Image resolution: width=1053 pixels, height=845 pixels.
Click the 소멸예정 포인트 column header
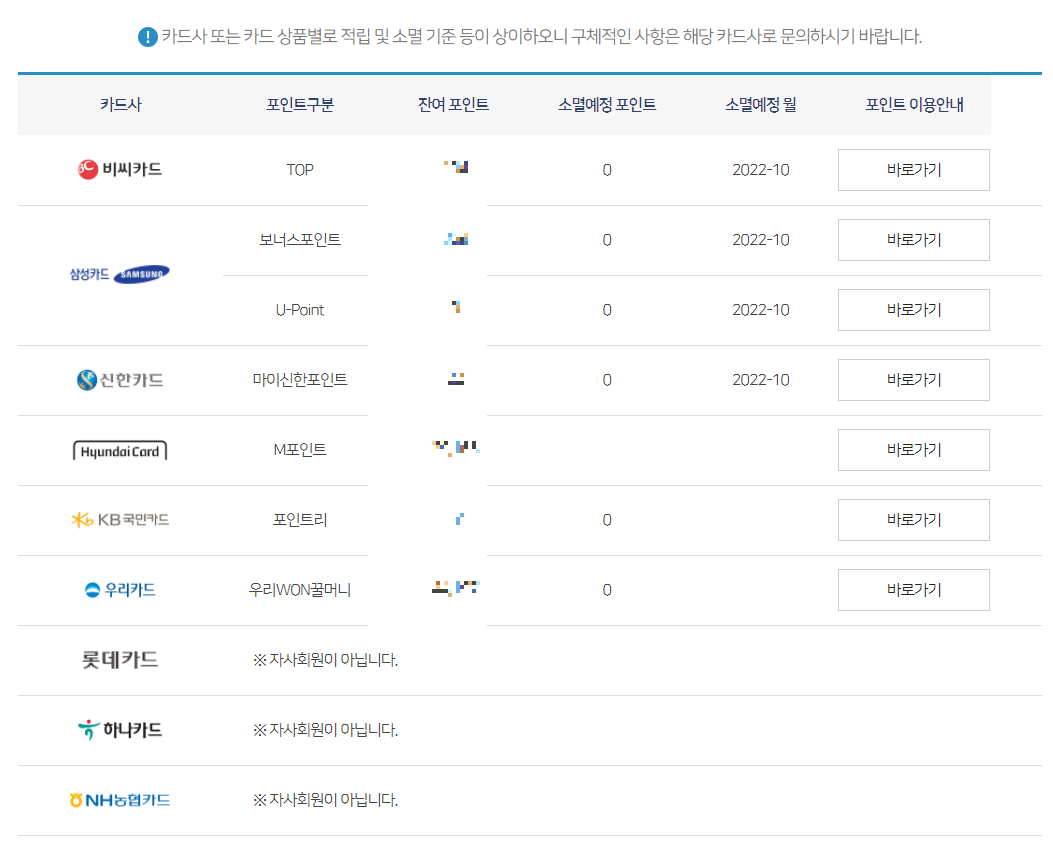(x=607, y=105)
